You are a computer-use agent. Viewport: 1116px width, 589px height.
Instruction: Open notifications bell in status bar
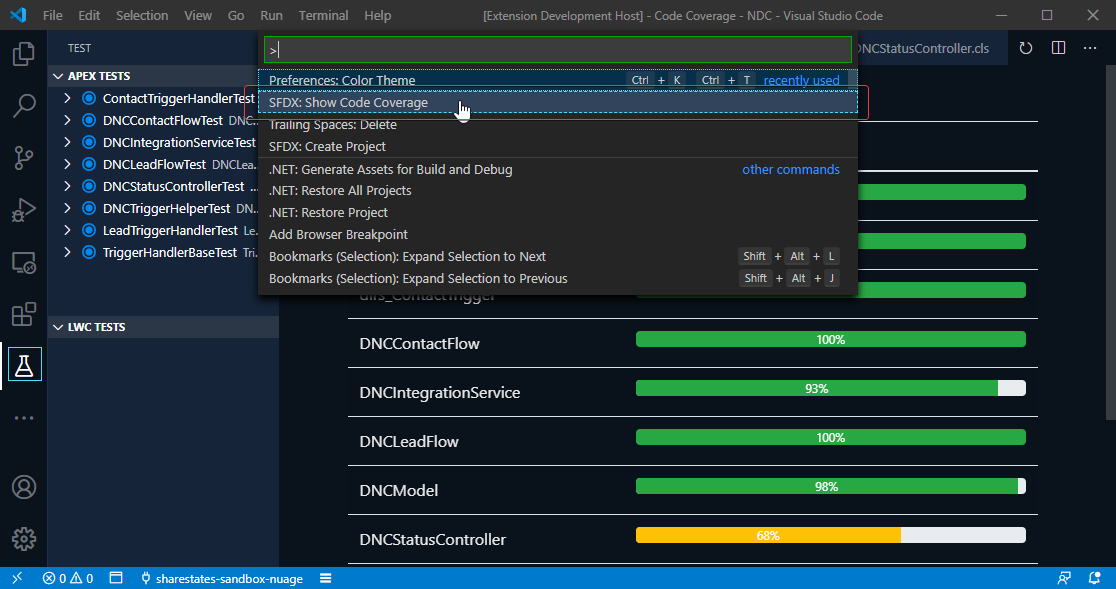1095,578
